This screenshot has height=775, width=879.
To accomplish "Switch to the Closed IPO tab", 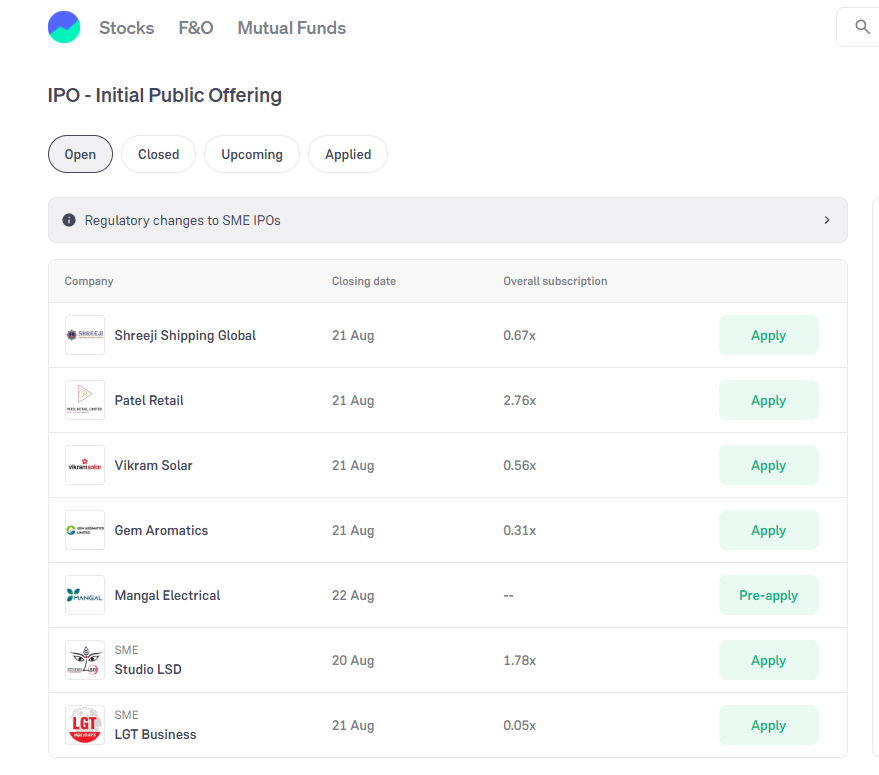I will [159, 154].
